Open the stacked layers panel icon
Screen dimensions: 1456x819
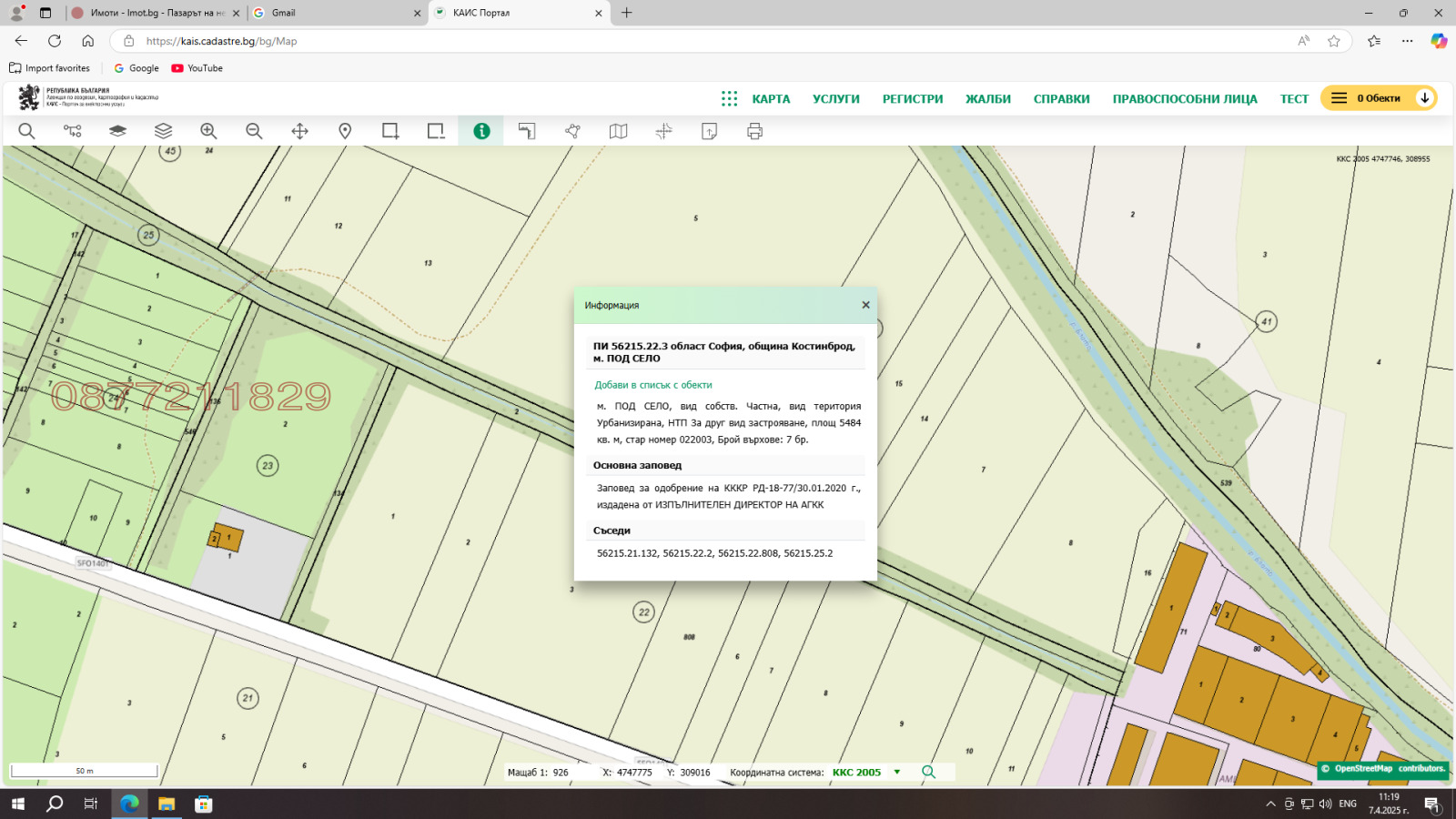[x=163, y=131]
